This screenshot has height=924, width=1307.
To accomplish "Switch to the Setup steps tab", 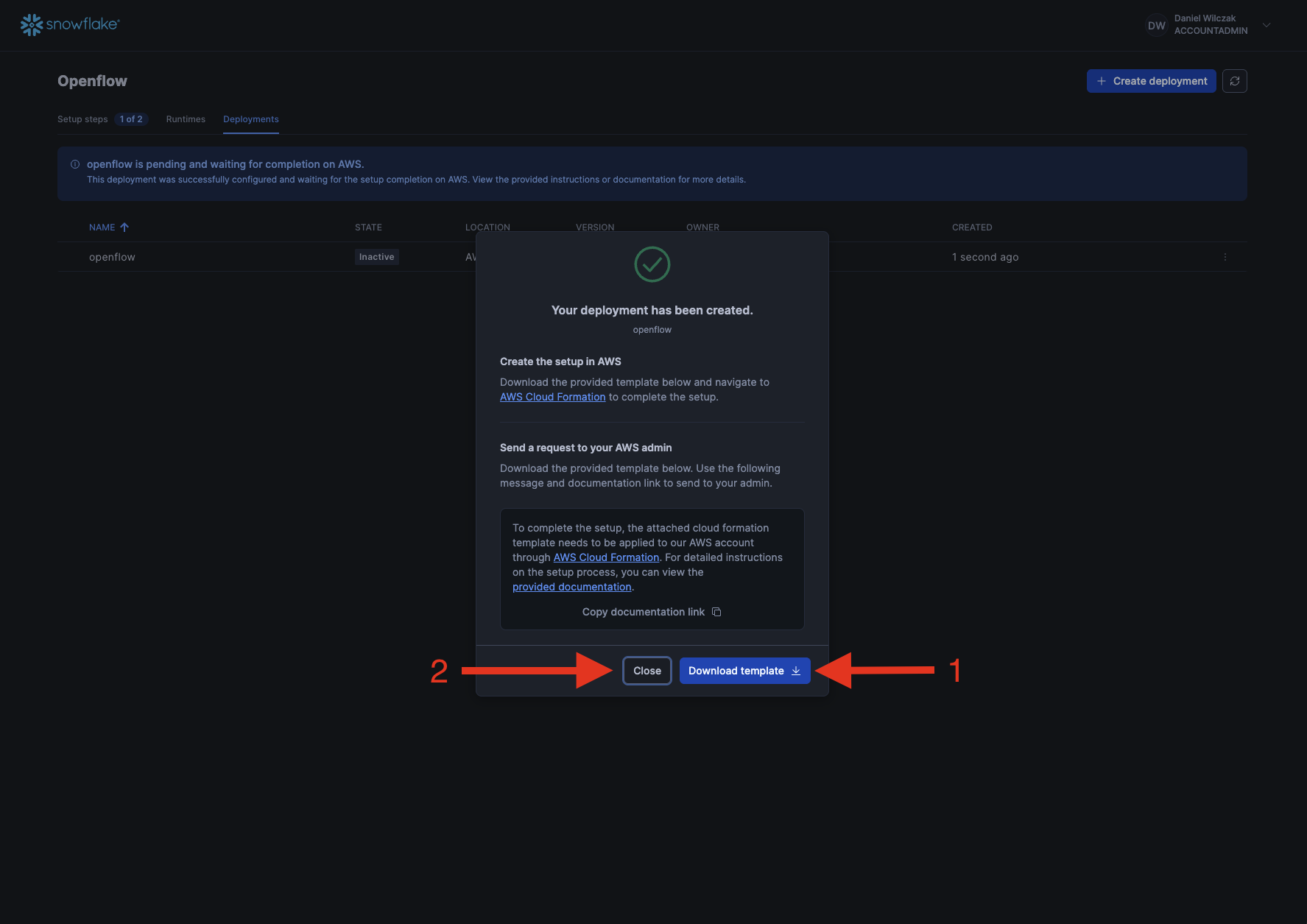I will click(82, 119).
